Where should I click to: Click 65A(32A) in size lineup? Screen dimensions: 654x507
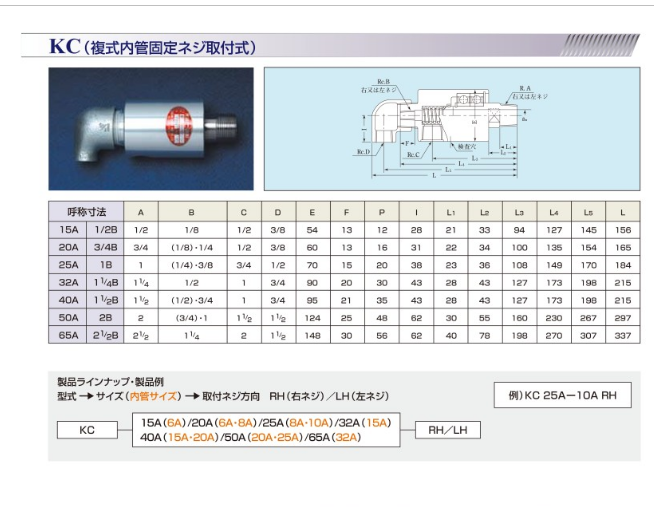coord(333,437)
